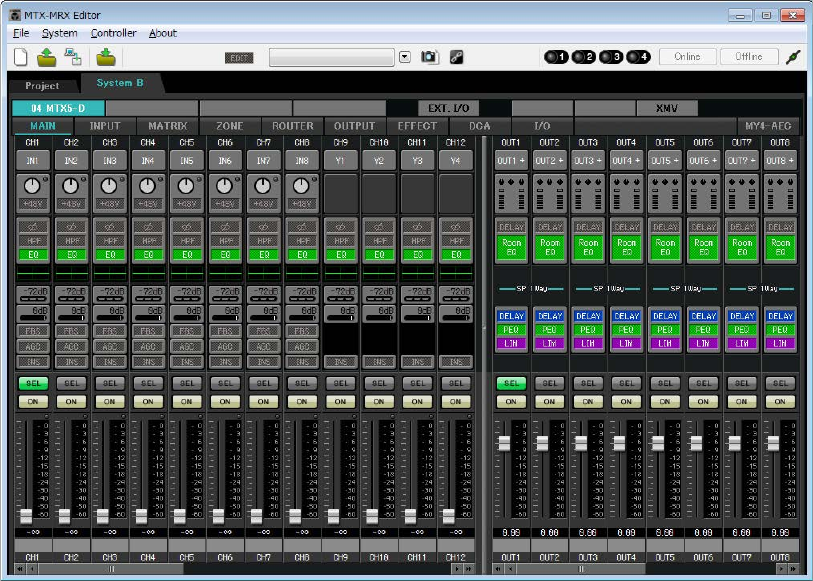This screenshot has width=813, height=581.
Task: Click status indicator number 1
Action: (556, 57)
